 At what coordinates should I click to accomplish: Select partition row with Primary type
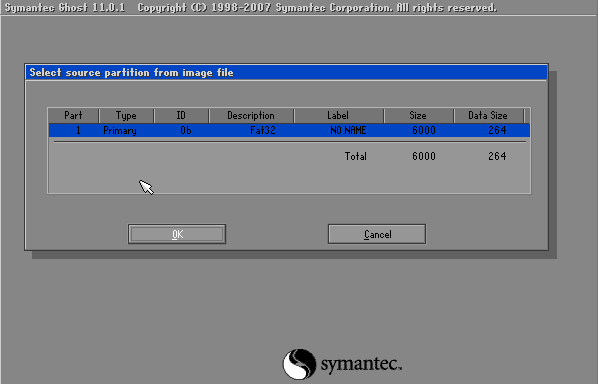tap(289, 130)
